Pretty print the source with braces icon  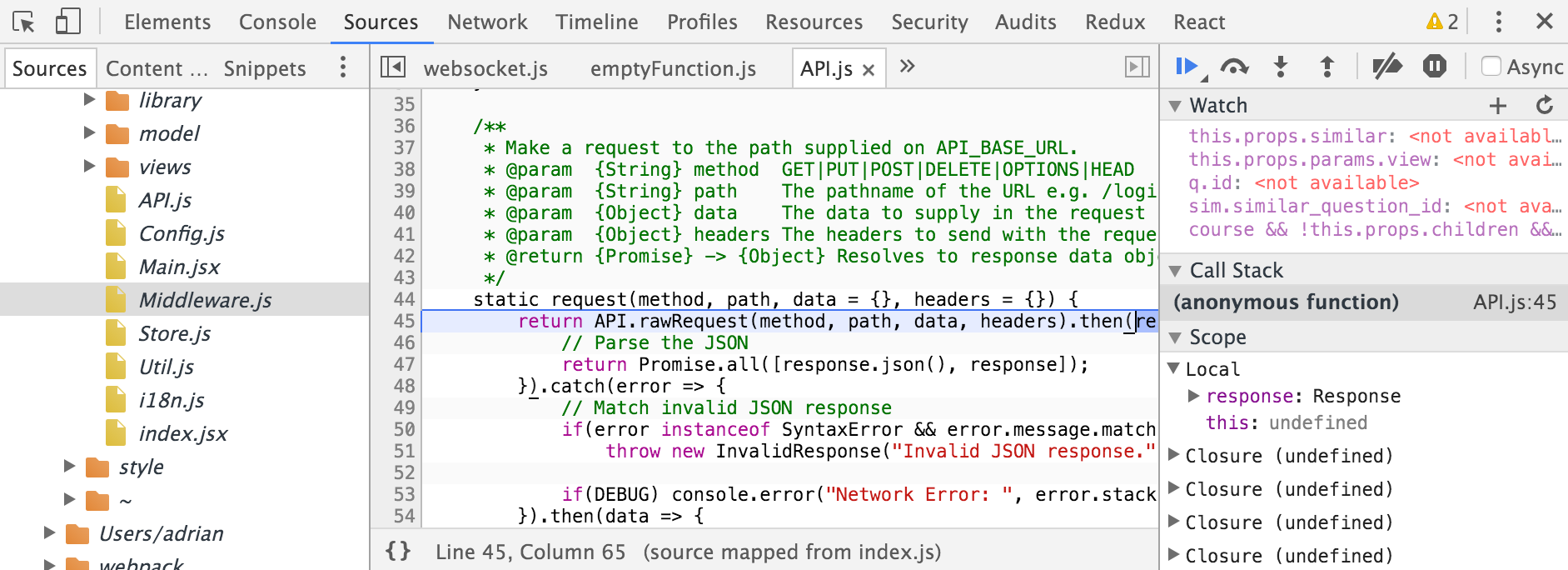click(398, 551)
